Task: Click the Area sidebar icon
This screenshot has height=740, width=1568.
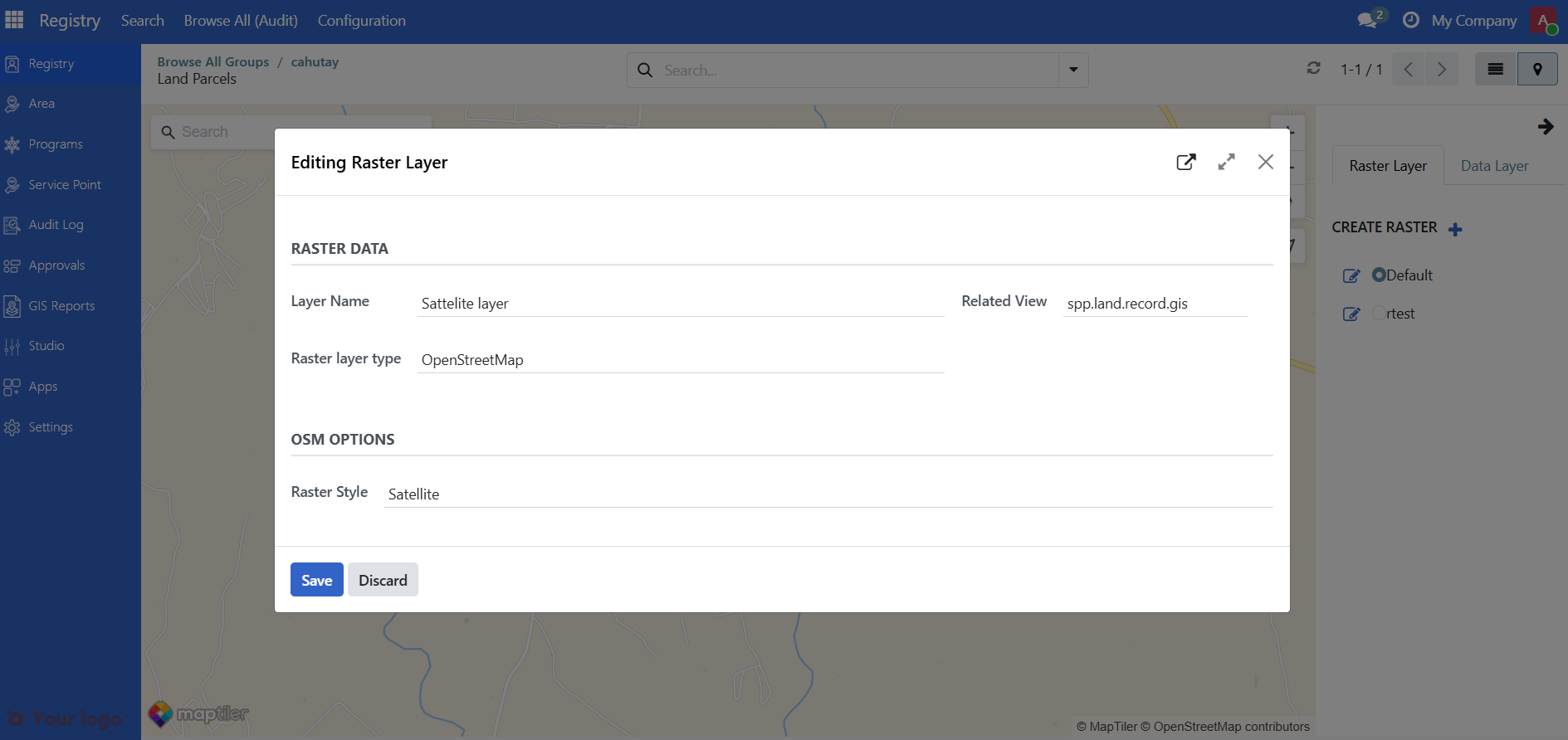Action: pyautogui.click(x=12, y=104)
